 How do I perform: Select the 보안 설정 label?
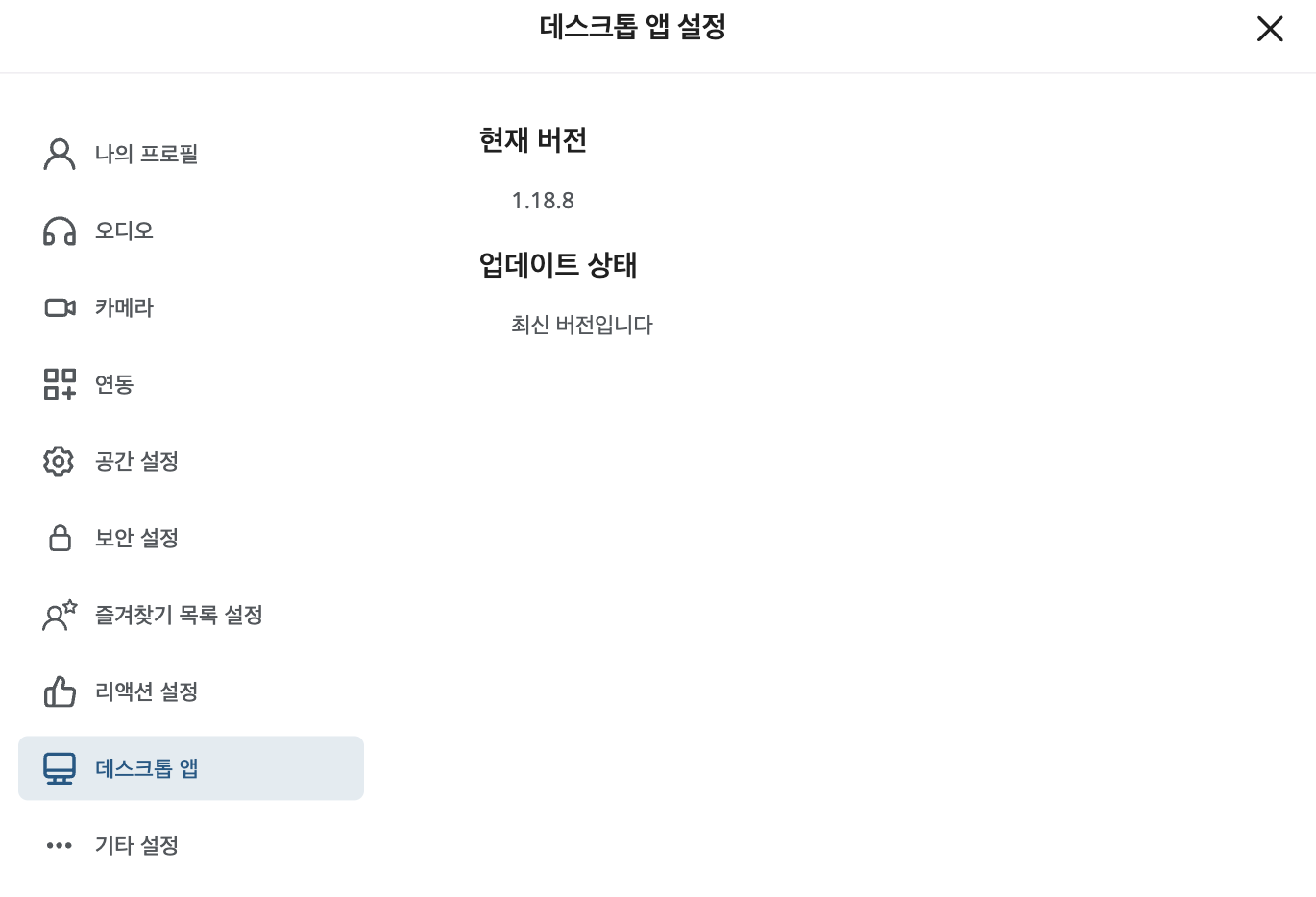[136, 538]
